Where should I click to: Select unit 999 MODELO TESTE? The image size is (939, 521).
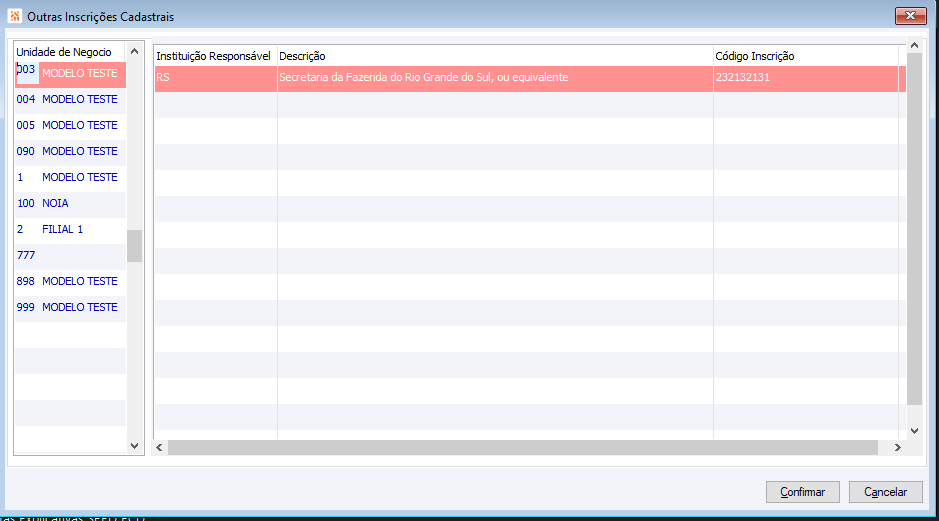(x=70, y=307)
